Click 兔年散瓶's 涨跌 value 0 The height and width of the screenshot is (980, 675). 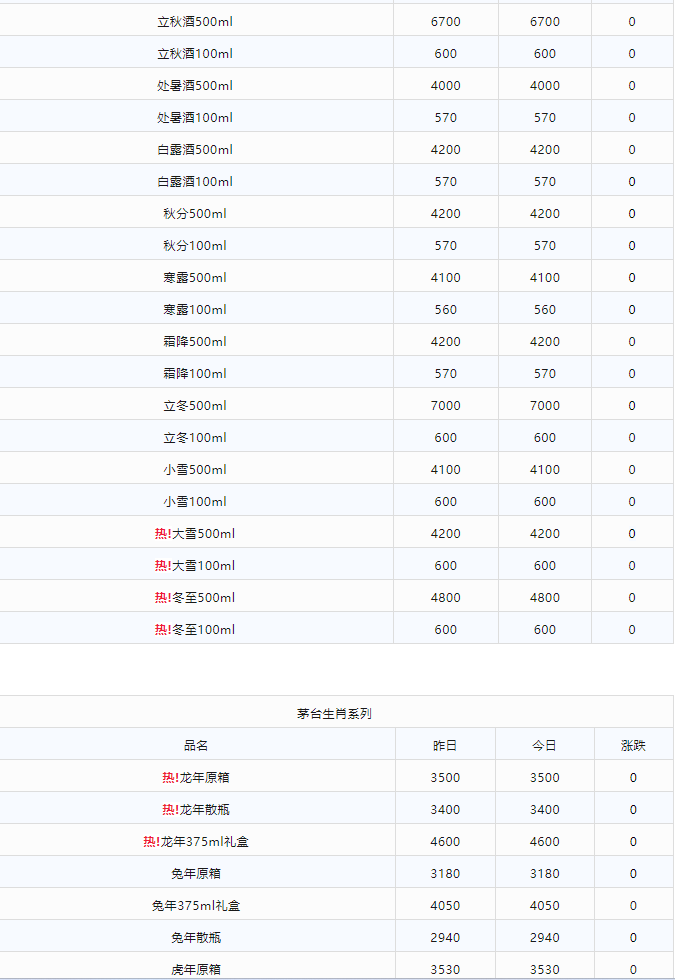(x=633, y=938)
